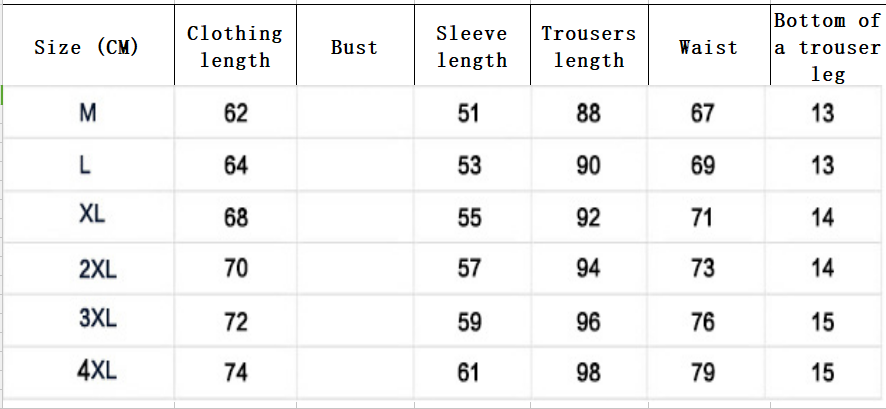Click the empty Bust cell for size L
This screenshot has height=409, width=886.
pyautogui.click(x=355, y=165)
